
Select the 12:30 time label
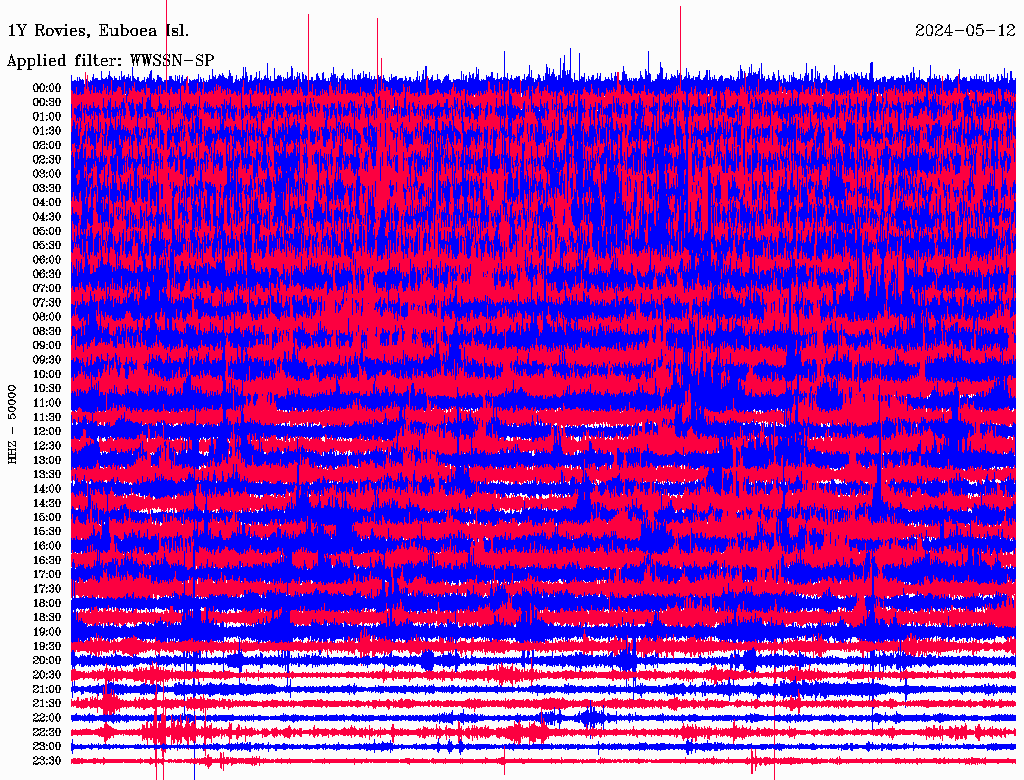click(47, 446)
